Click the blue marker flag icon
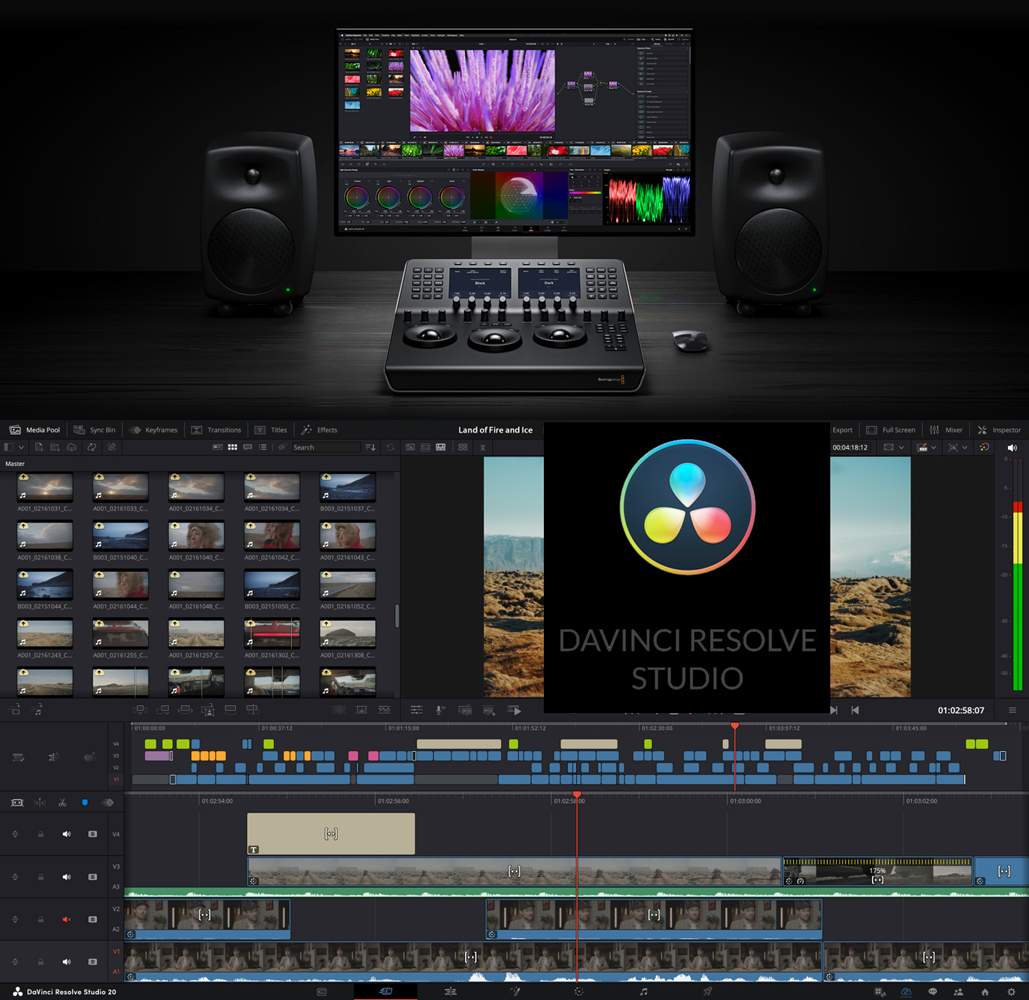The width and height of the screenshot is (1029, 1000). pyautogui.click(x=85, y=802)
